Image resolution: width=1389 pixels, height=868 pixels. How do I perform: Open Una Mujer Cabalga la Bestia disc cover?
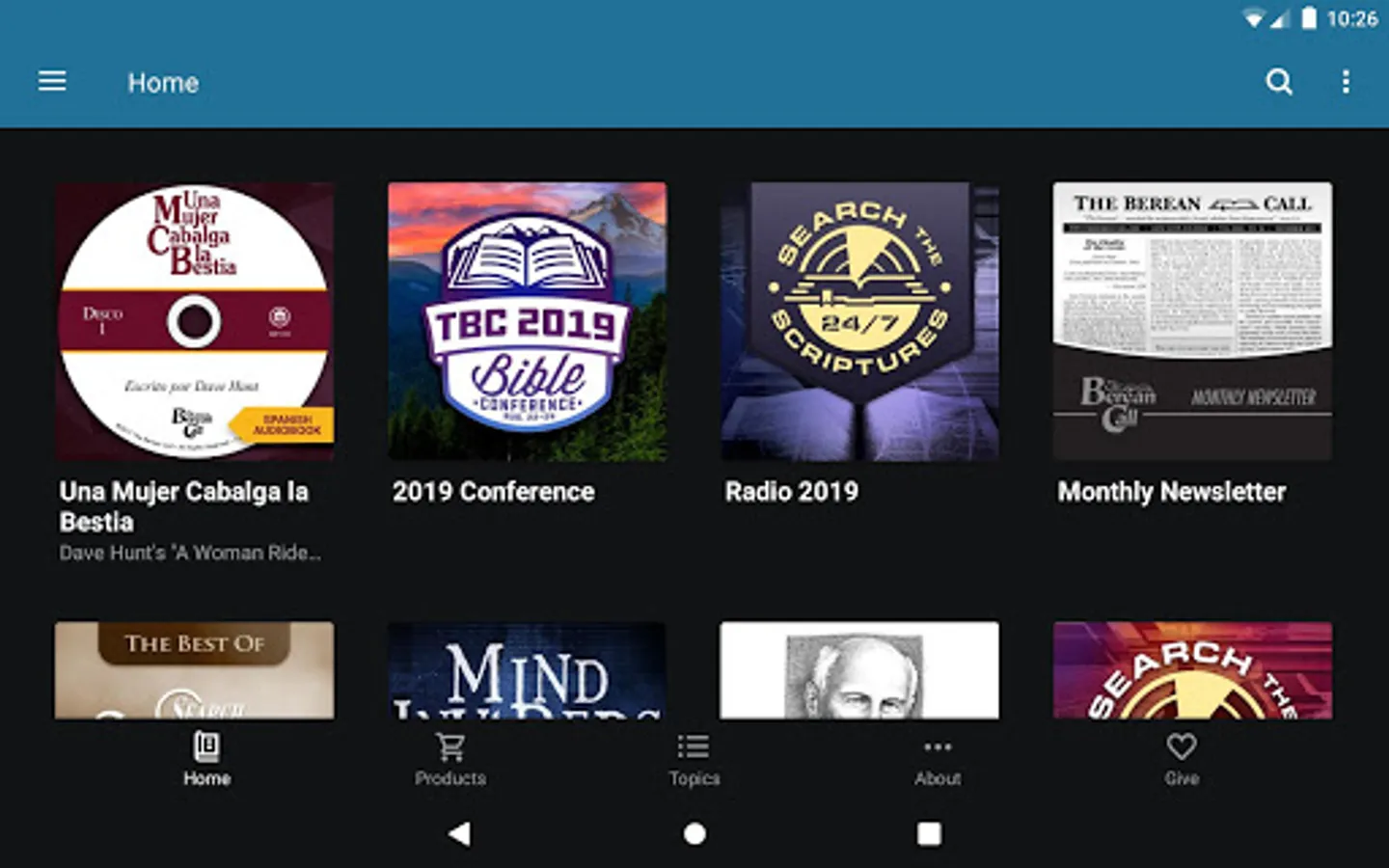[x=195, y=321]
